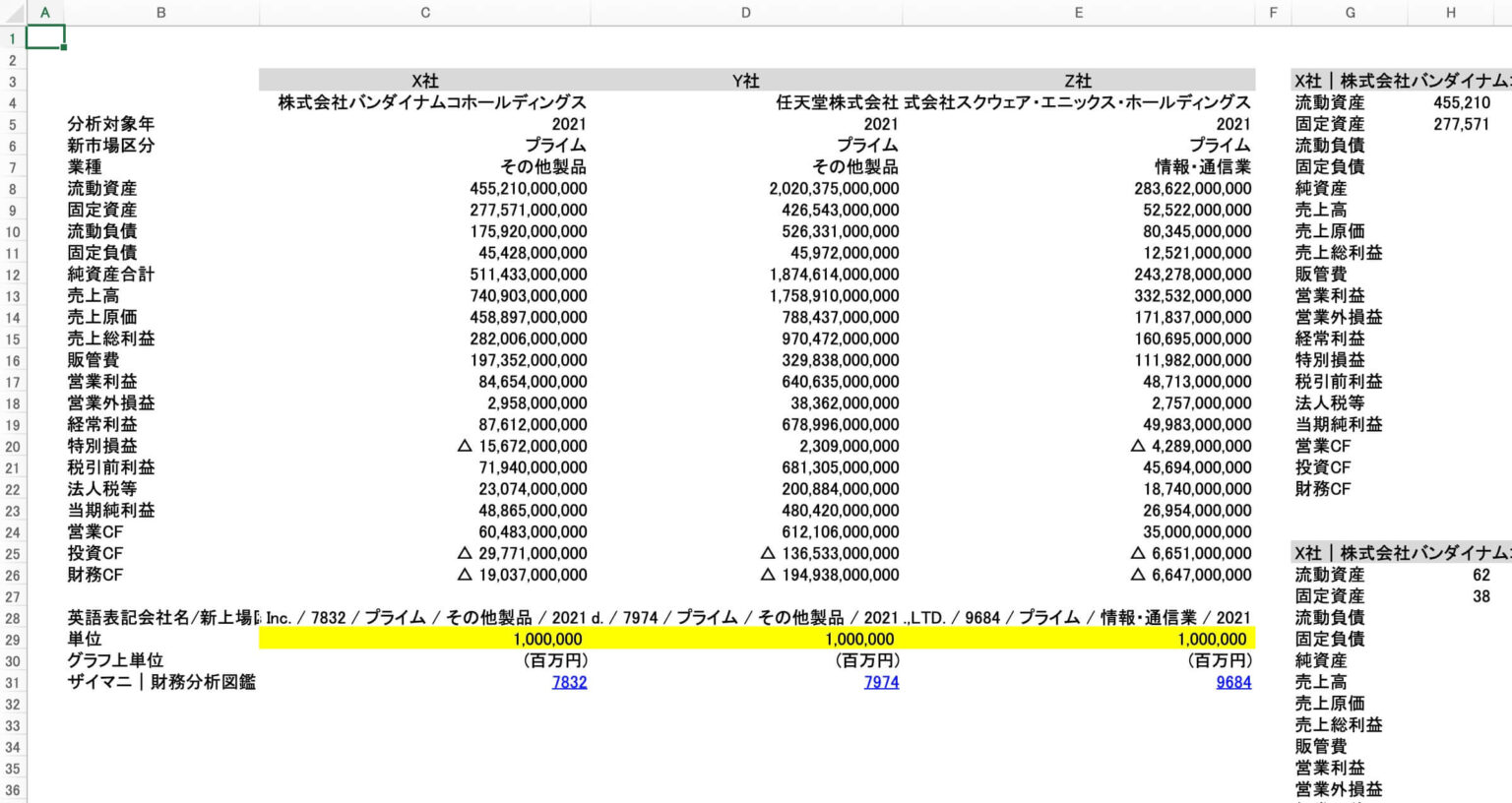
Task: Open the 9684 hyperlink
Action: click(x=1232, y=682)
